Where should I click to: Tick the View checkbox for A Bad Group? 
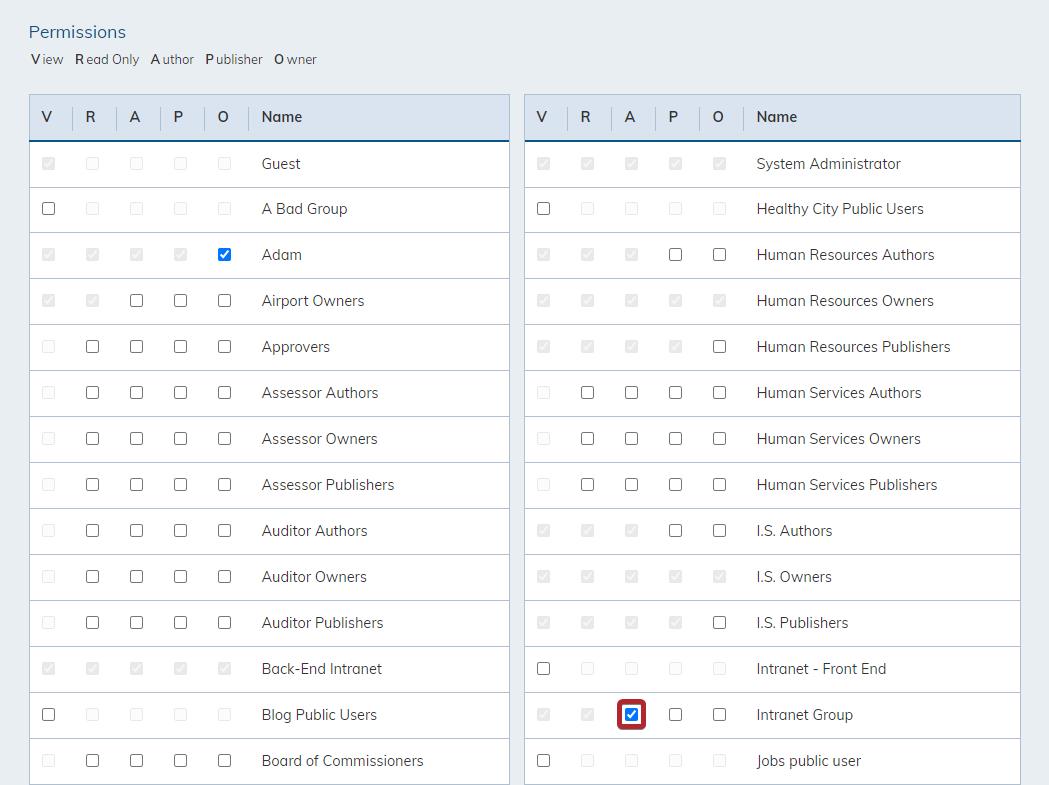click(x=48, y=209)
